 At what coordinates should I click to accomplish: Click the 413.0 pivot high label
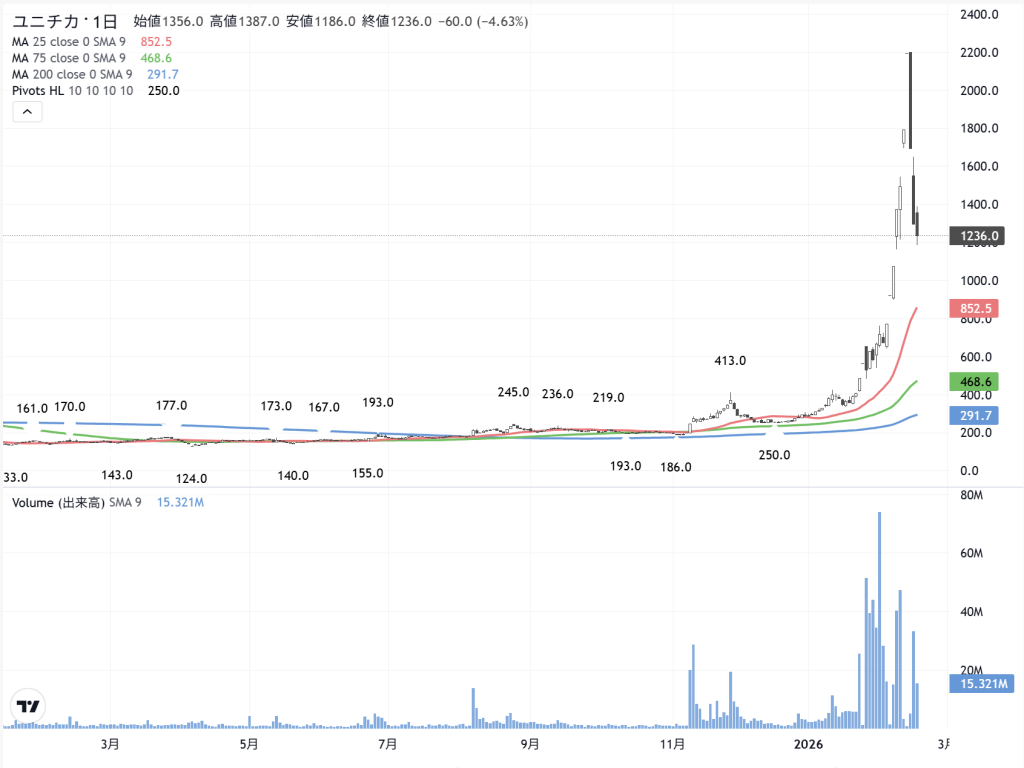pyautogui.click(x=730, y=361)
